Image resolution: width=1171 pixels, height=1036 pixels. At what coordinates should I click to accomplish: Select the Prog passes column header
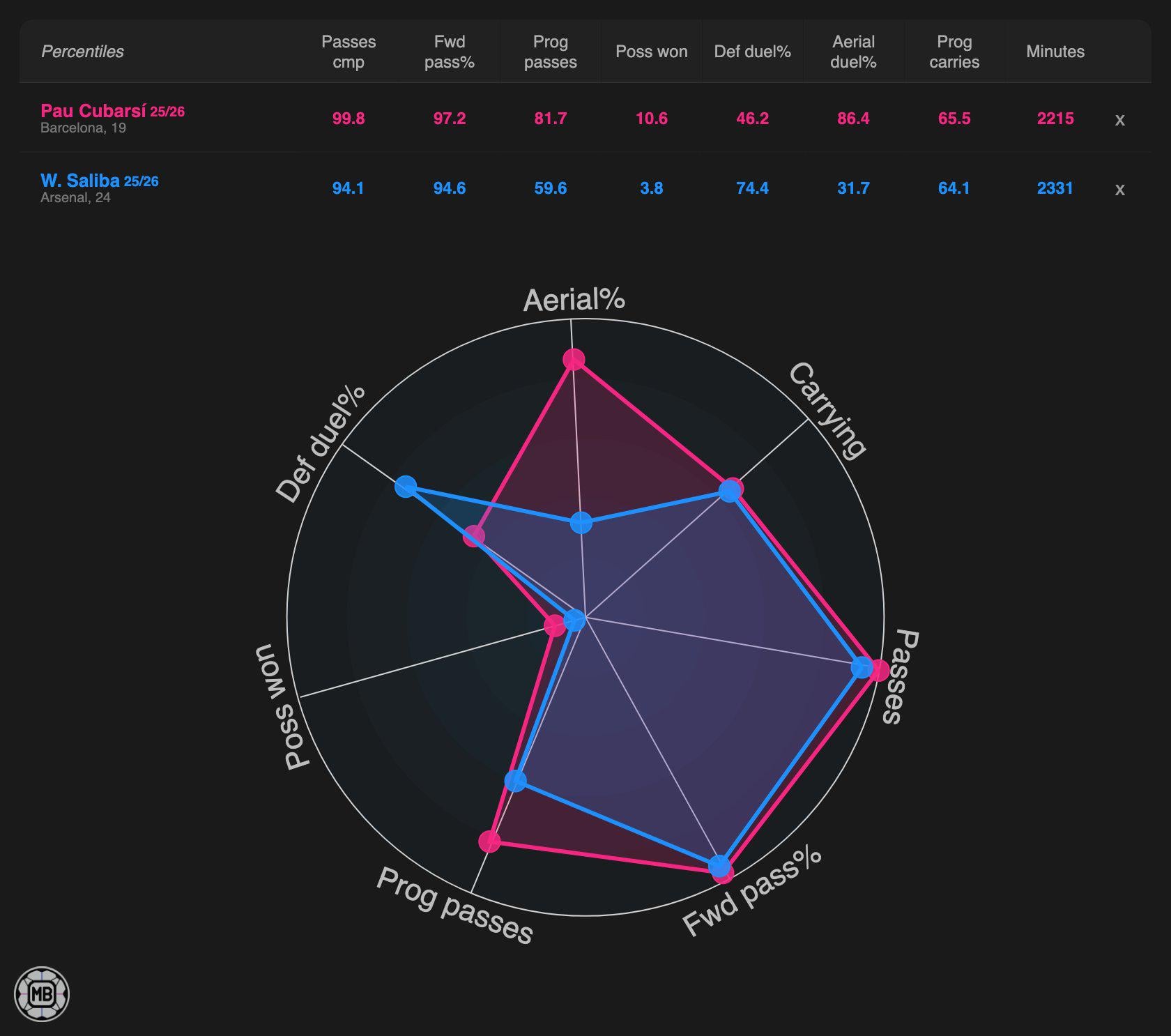pyautogui.click(x=551, y=52)
